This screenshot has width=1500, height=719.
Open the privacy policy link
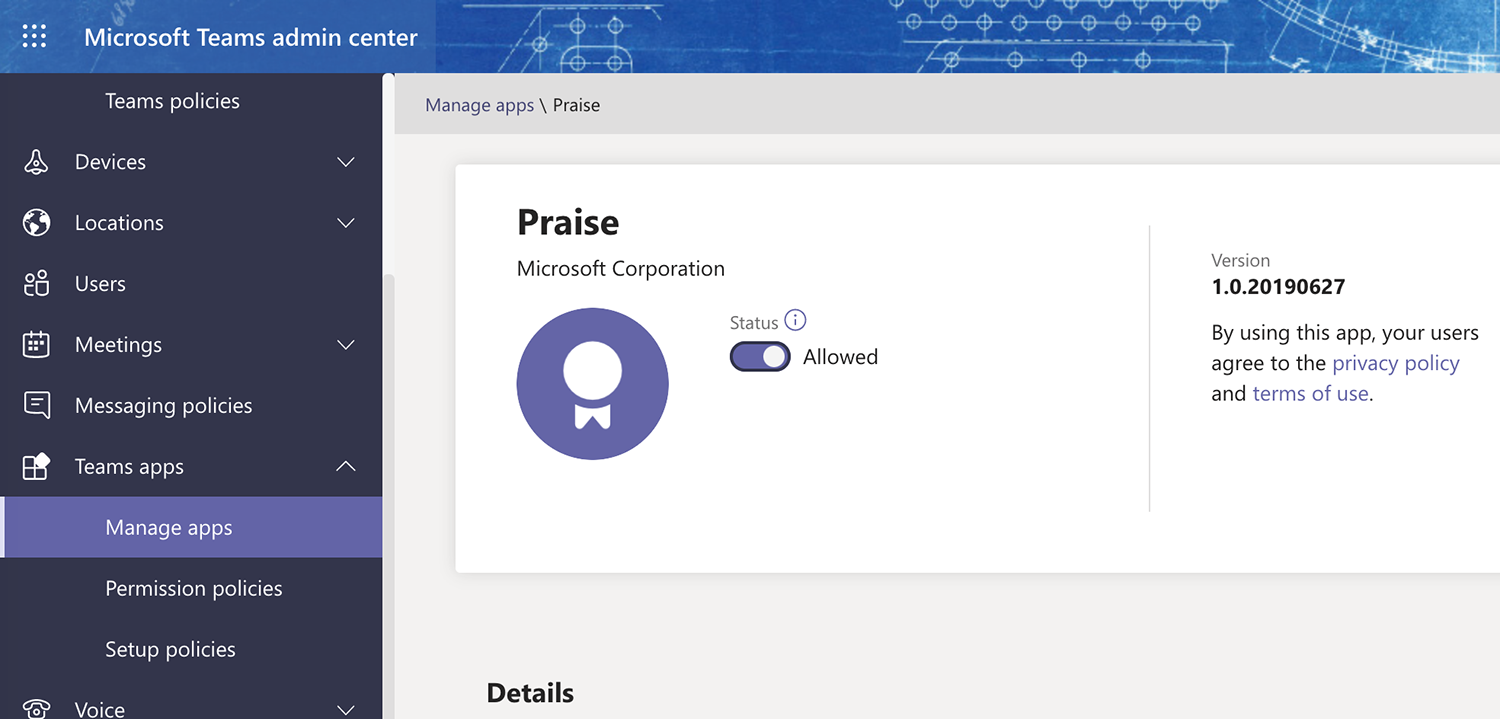coord(1395,363)
